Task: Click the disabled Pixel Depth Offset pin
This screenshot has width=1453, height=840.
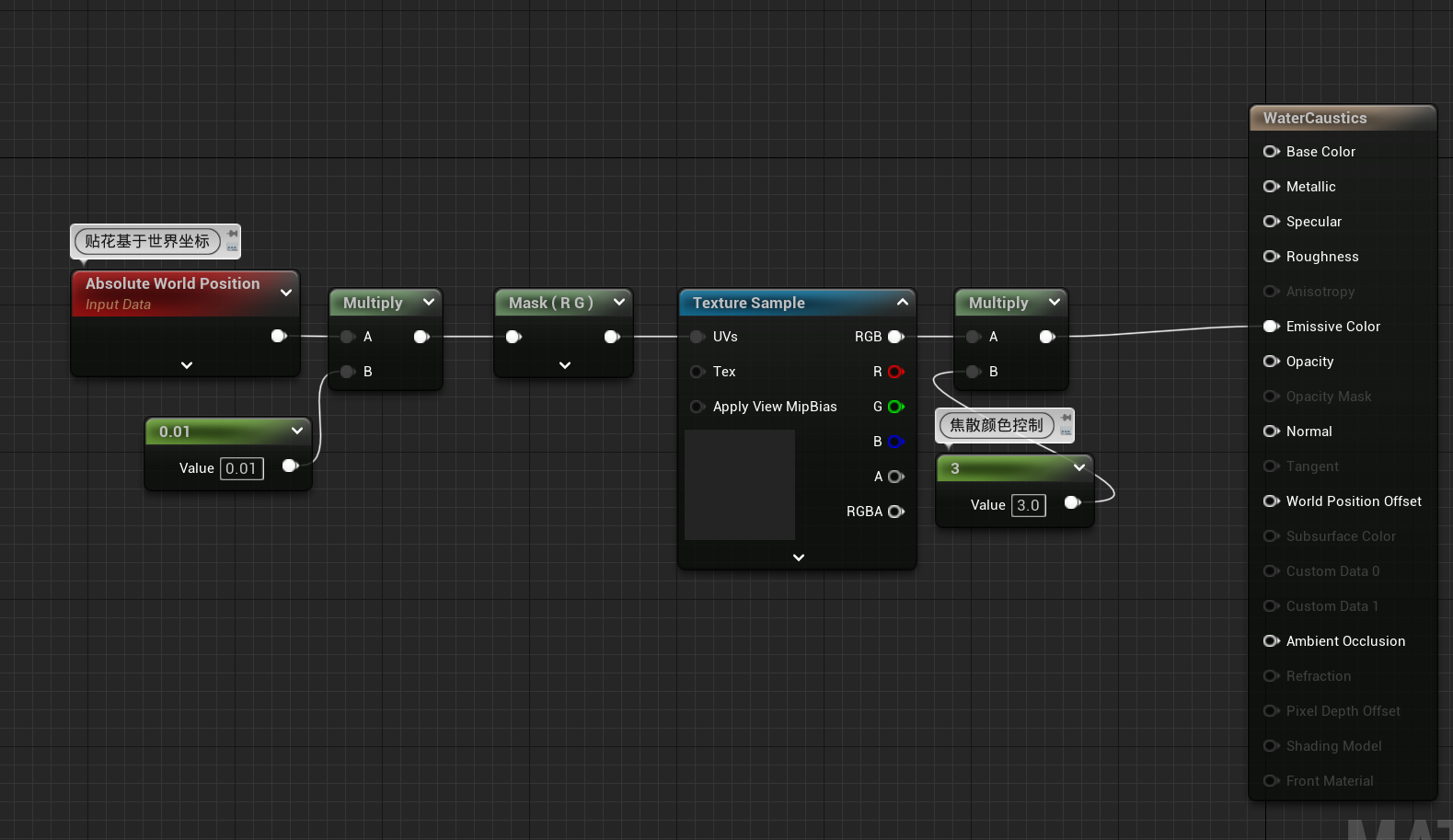Action: (x=1272, y=711)
